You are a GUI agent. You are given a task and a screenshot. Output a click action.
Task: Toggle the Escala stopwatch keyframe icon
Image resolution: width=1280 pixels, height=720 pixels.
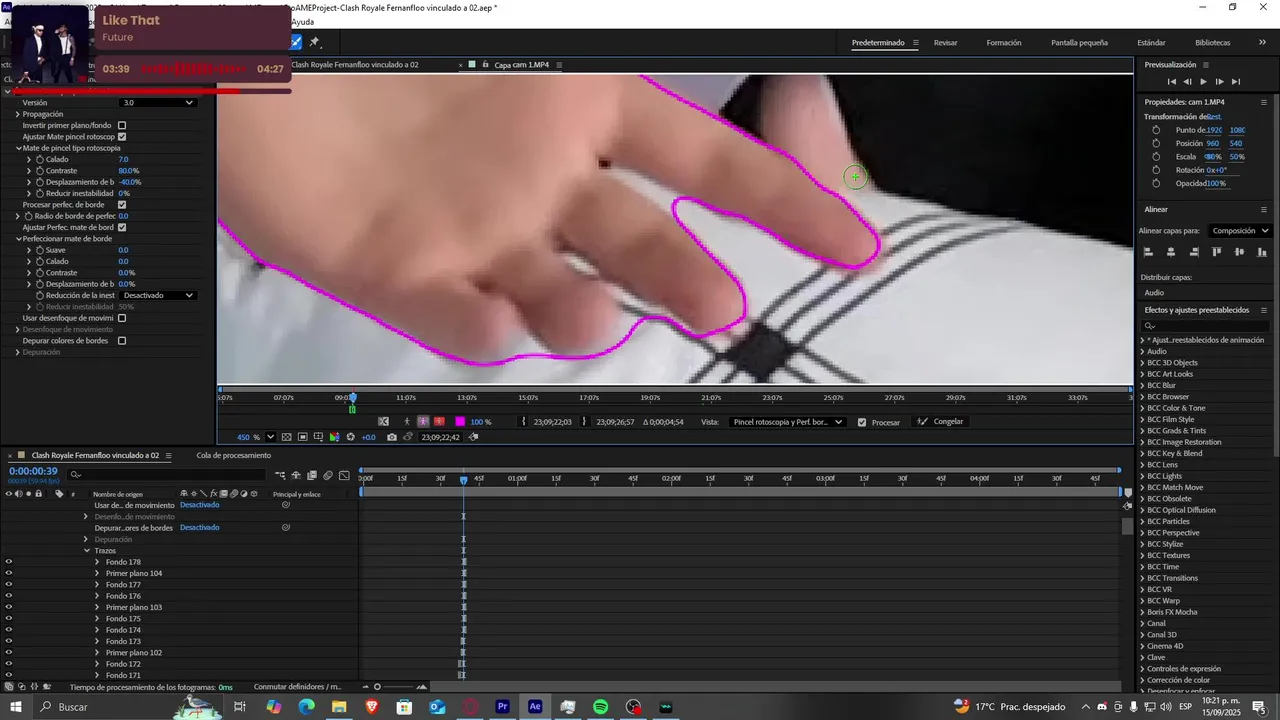point(1157,156)
